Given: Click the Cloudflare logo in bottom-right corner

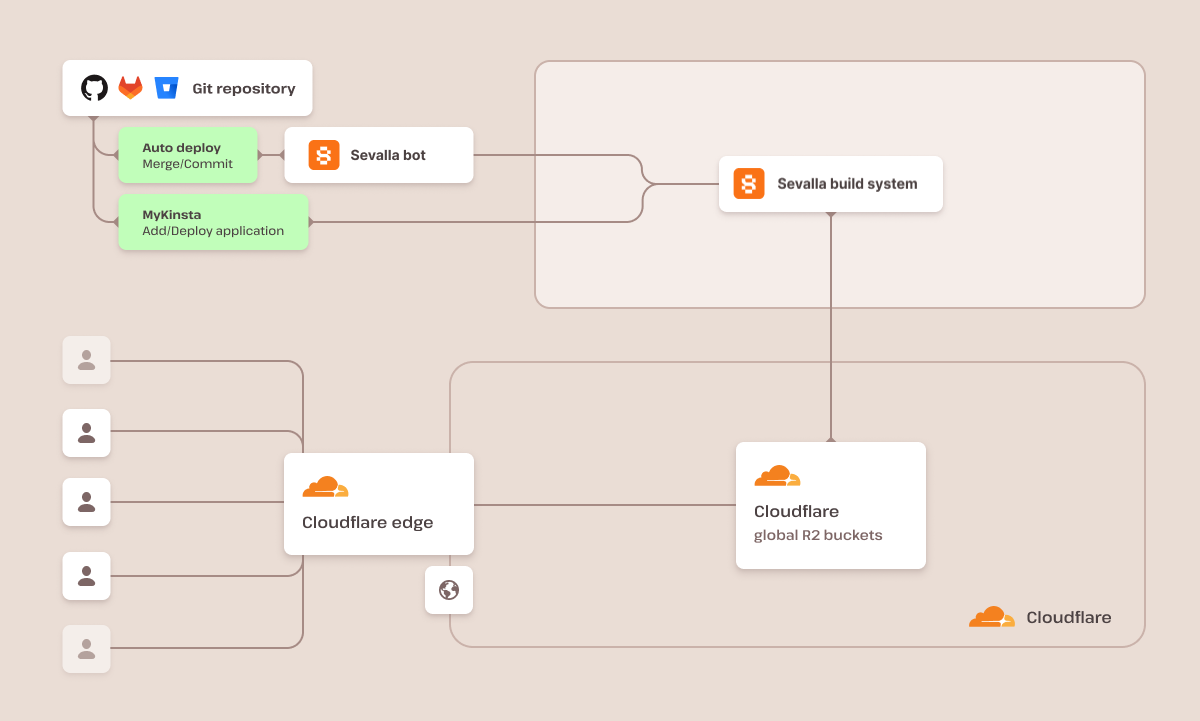Looking at the screenshot, I should [991, 617].
